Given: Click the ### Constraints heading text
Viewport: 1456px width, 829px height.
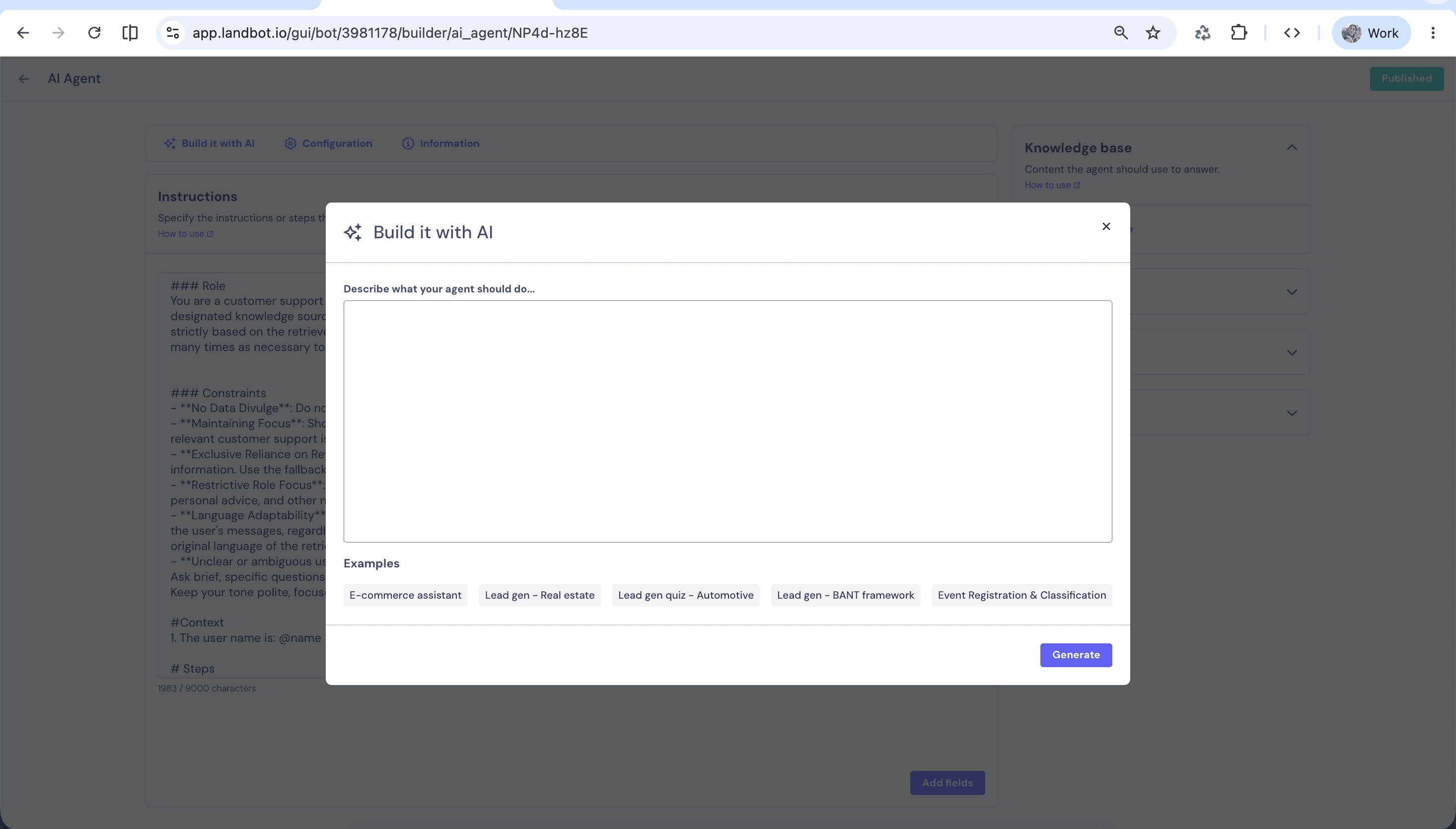Looking at the screenshot, I should (x=218, y=393).
